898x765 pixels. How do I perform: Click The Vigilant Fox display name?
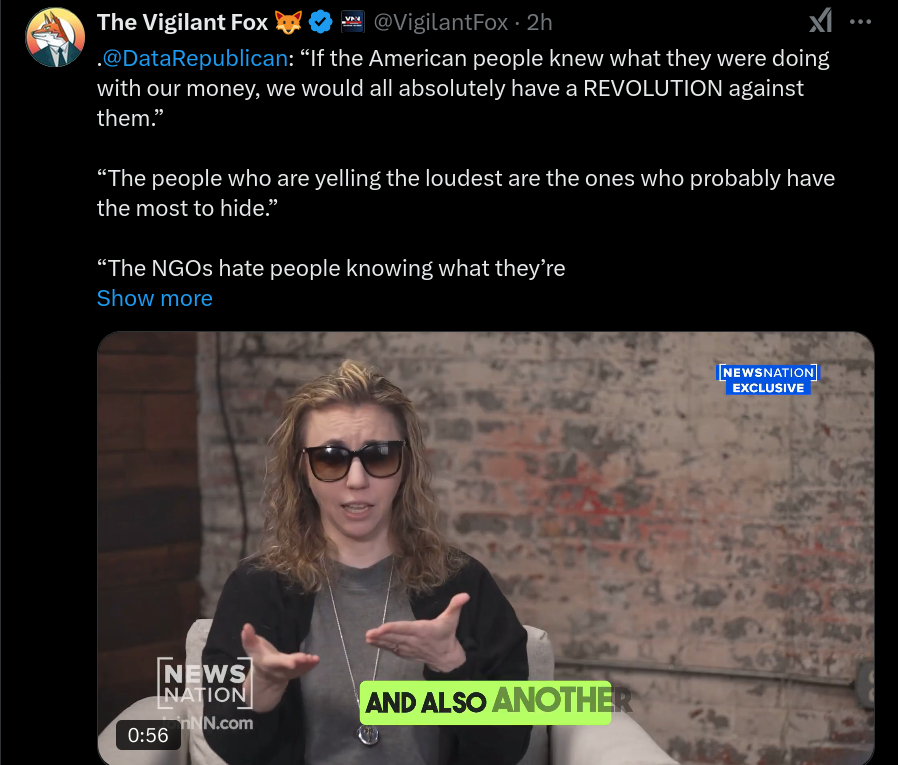coord(182,22)
